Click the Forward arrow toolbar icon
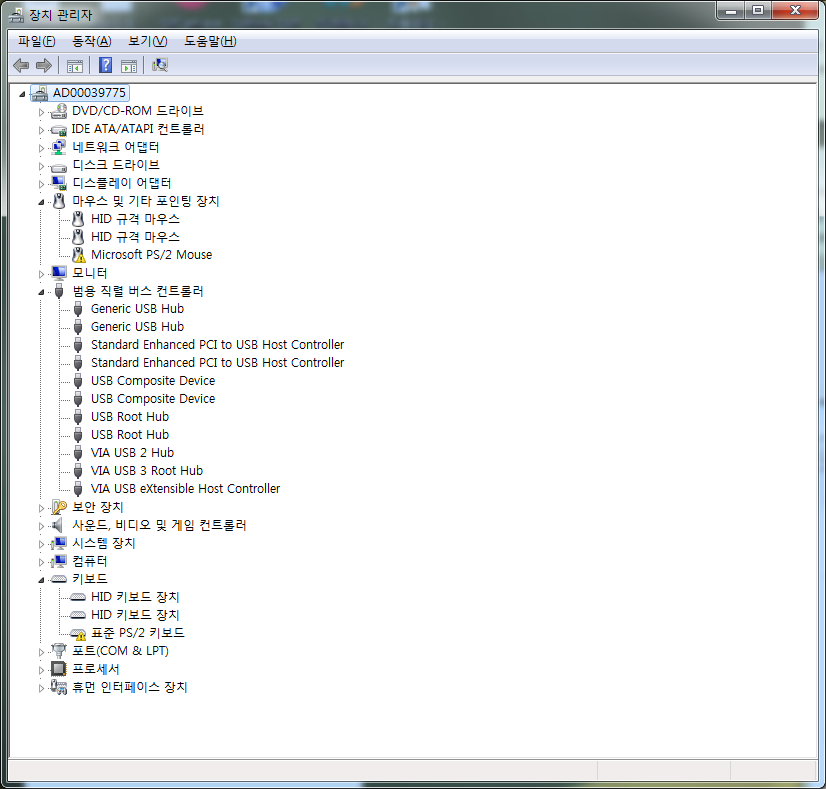826x789 pixels. pos(44,65)
